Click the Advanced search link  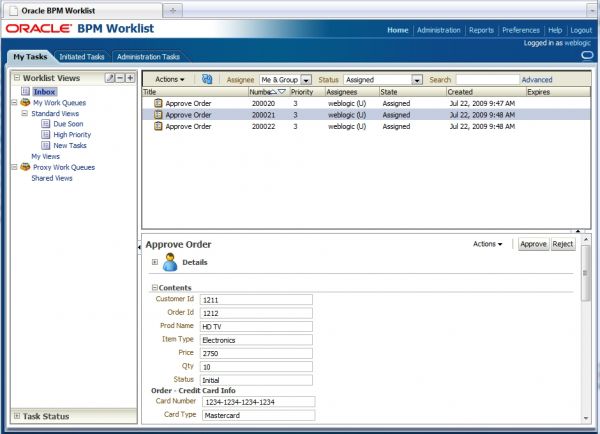tap(537, 80)
